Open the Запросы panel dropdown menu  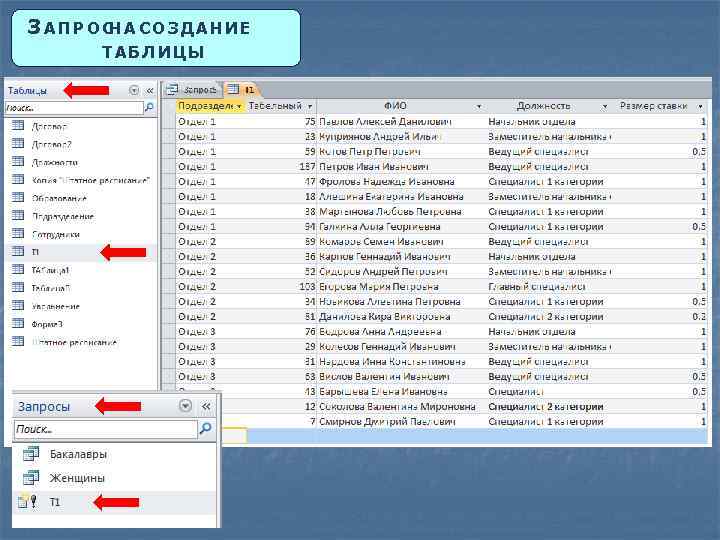186,406
